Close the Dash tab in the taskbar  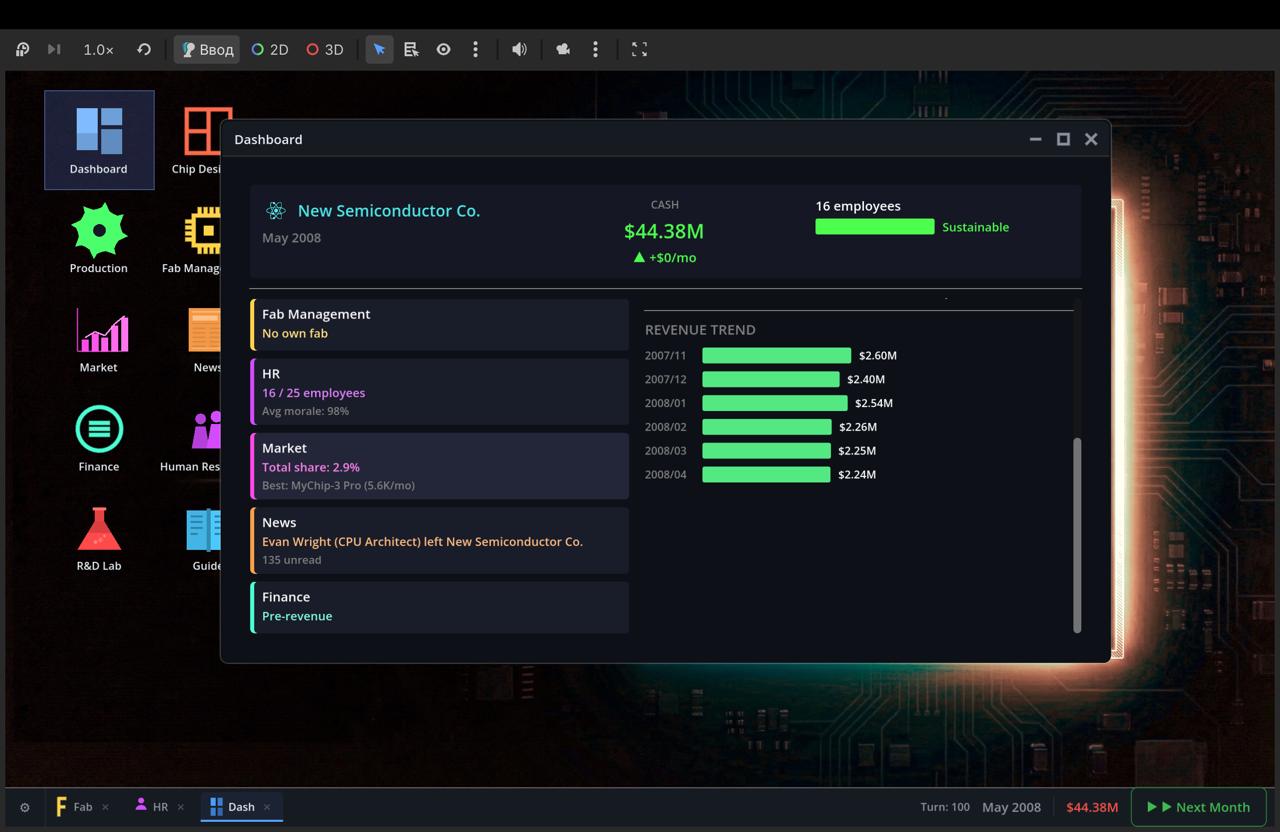pos(267,807)
